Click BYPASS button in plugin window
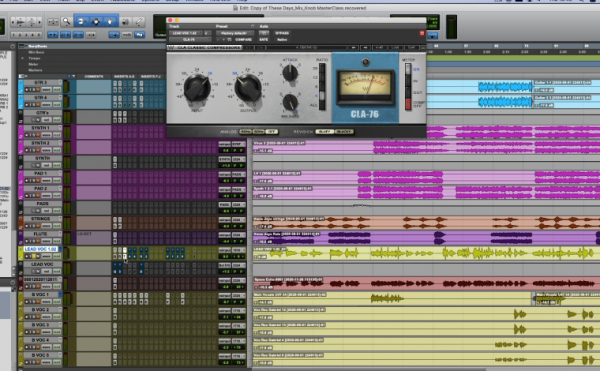The height and width of the screenshot is (371, 600). pos(282,33)
